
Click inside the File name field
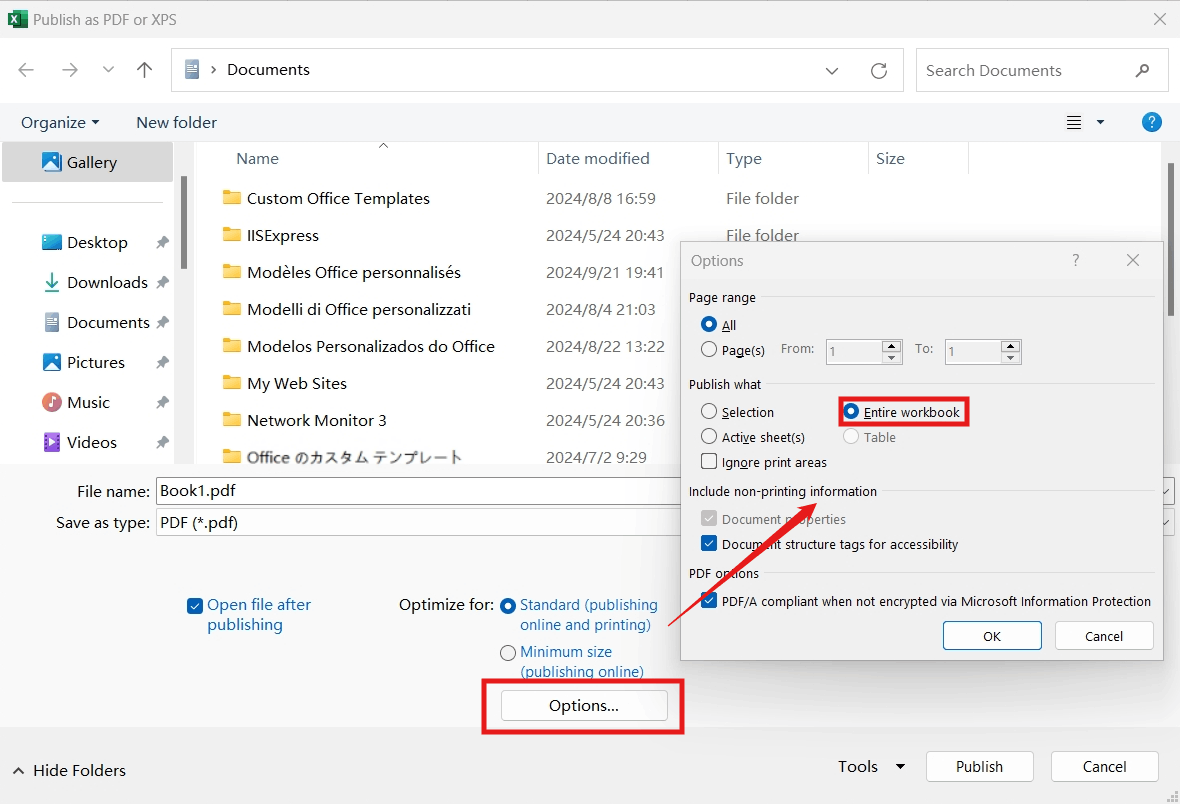pos(400,490)
